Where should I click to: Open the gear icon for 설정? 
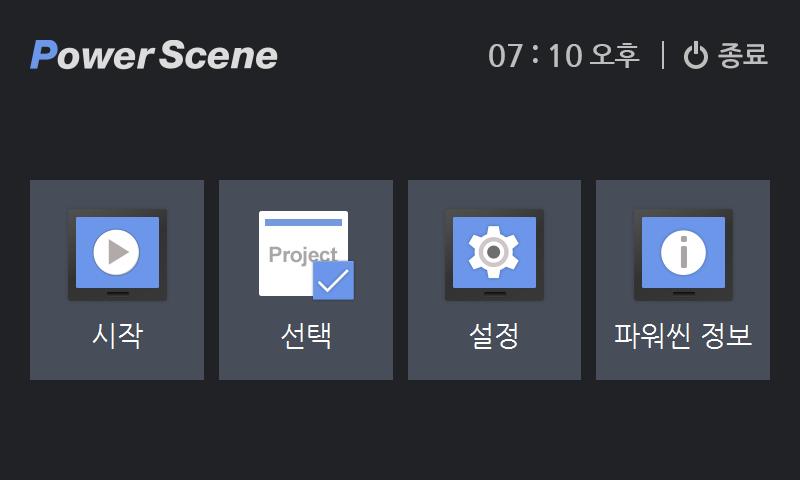pyautogui.click(x=494, y=252)
